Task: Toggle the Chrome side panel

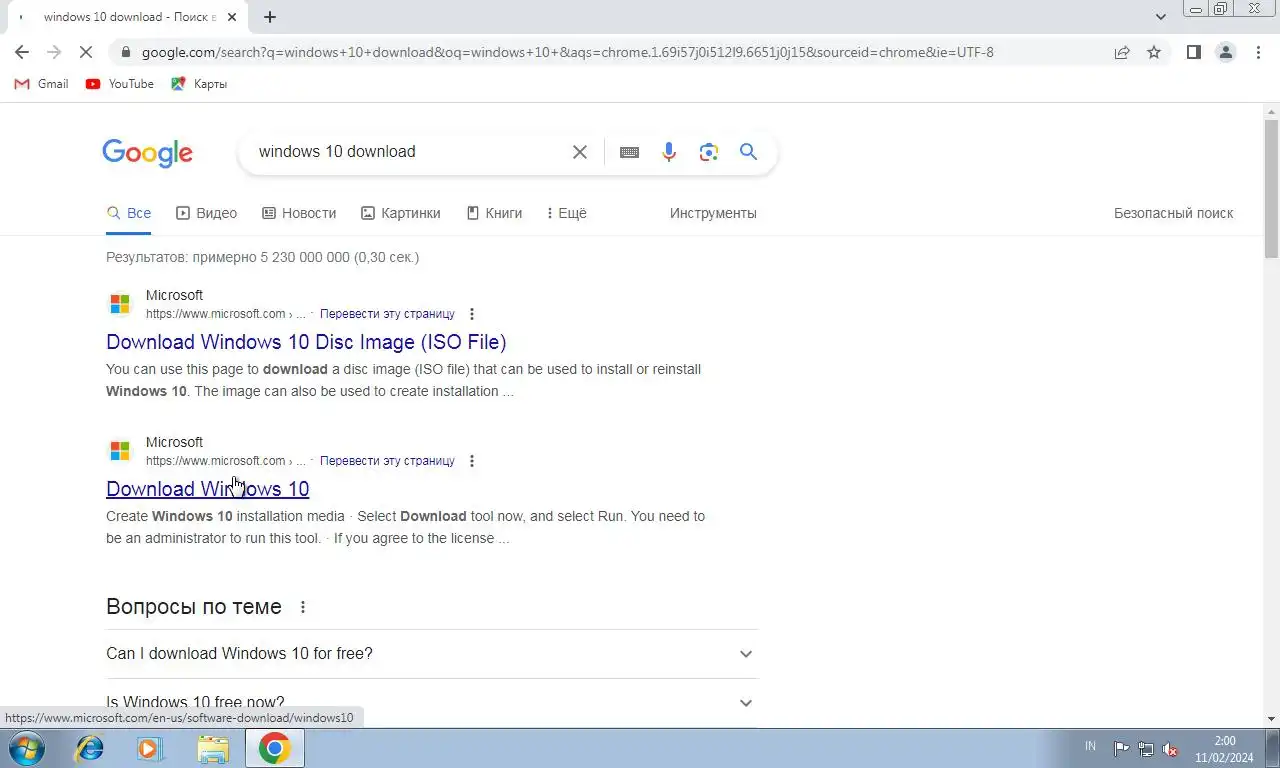Action: [x=1193, y=52]
